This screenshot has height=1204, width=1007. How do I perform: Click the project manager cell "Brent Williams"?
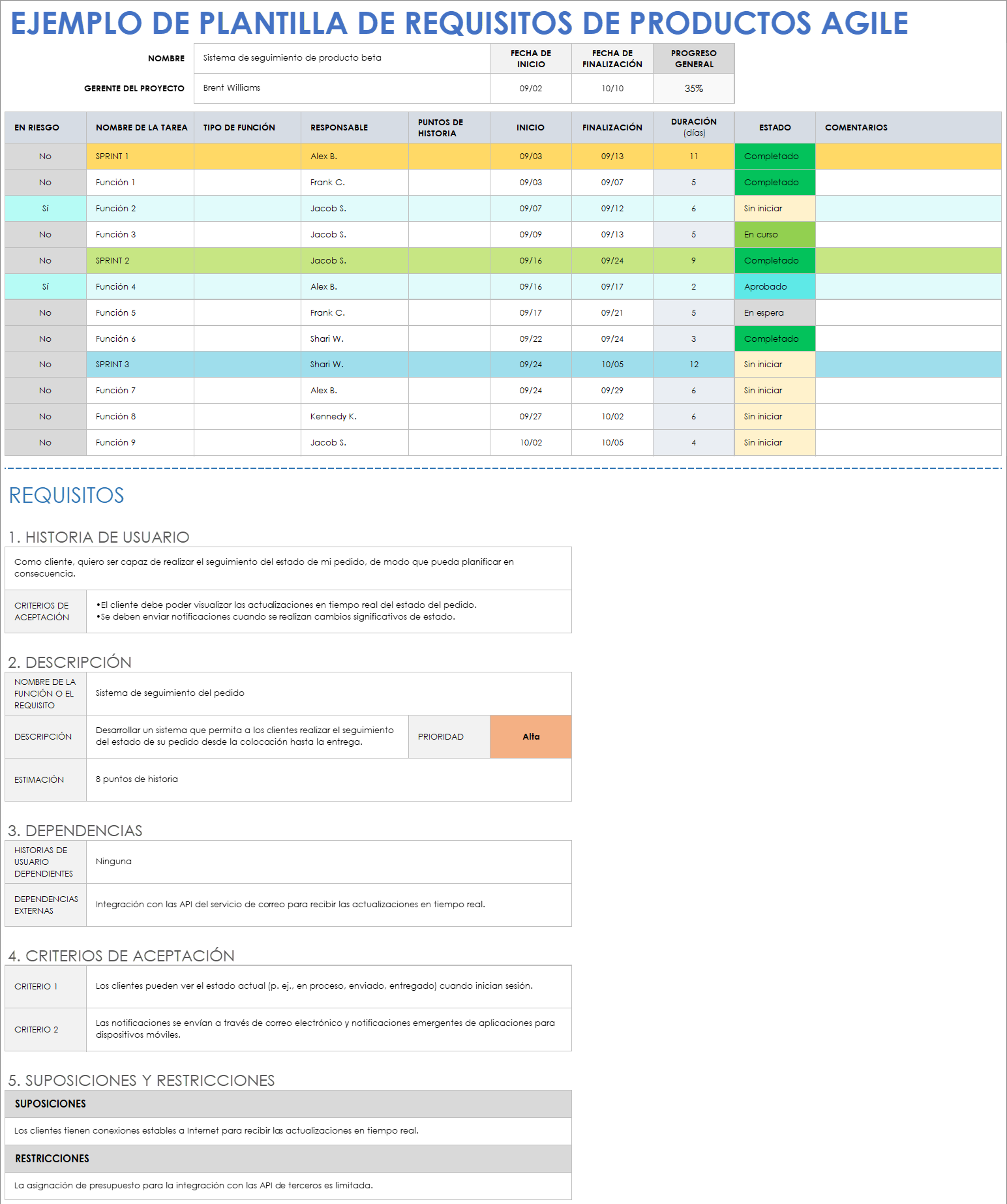pos(342,88)
